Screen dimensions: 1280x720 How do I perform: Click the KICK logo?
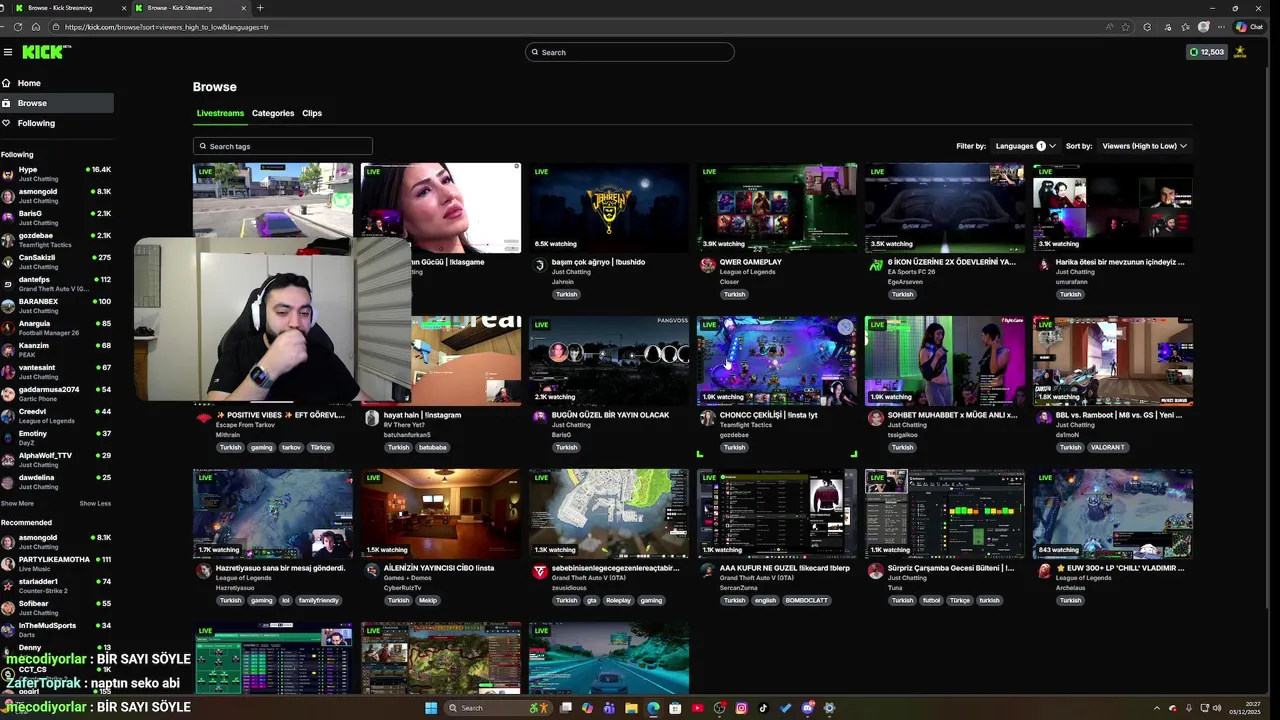(44, 52)
